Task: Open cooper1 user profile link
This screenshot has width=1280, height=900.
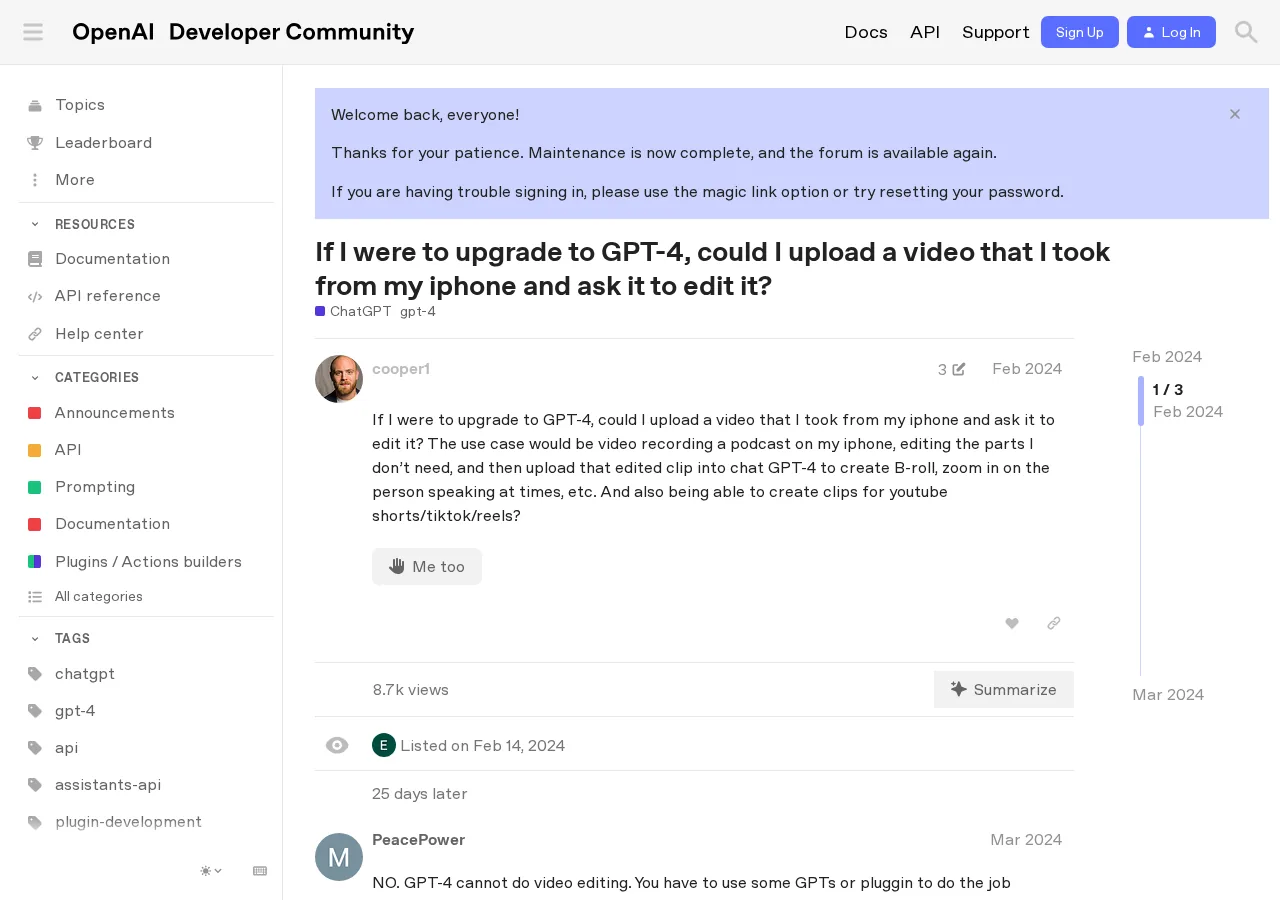Action: [x=401, y=369]
